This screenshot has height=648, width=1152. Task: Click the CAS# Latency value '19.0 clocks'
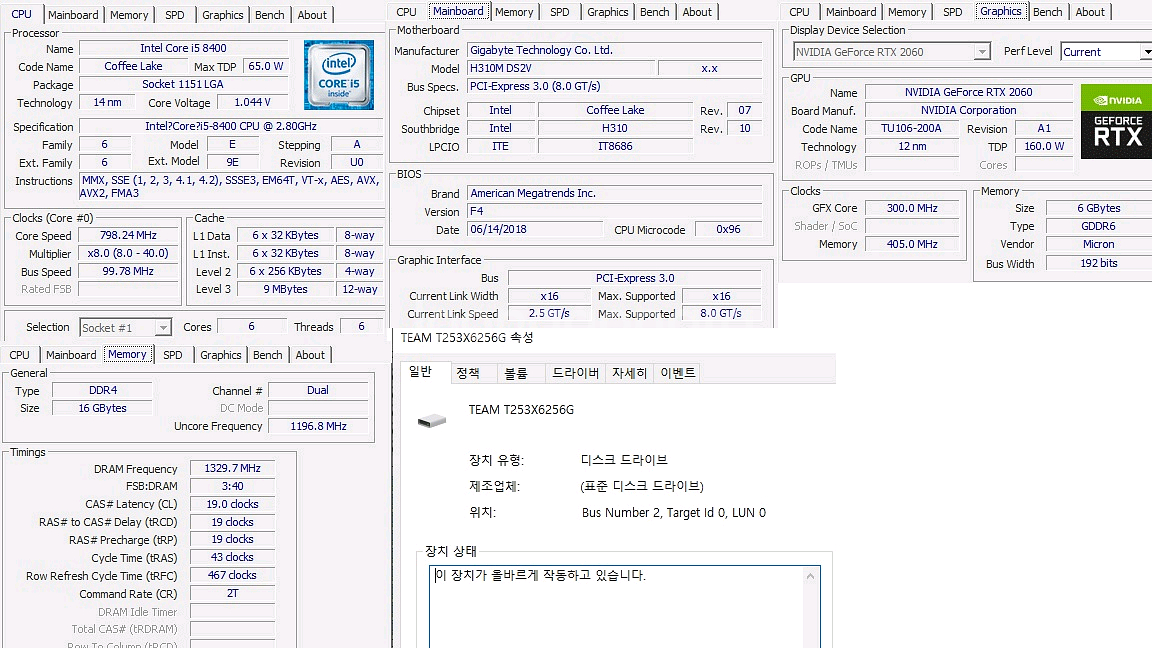(232, 504)
